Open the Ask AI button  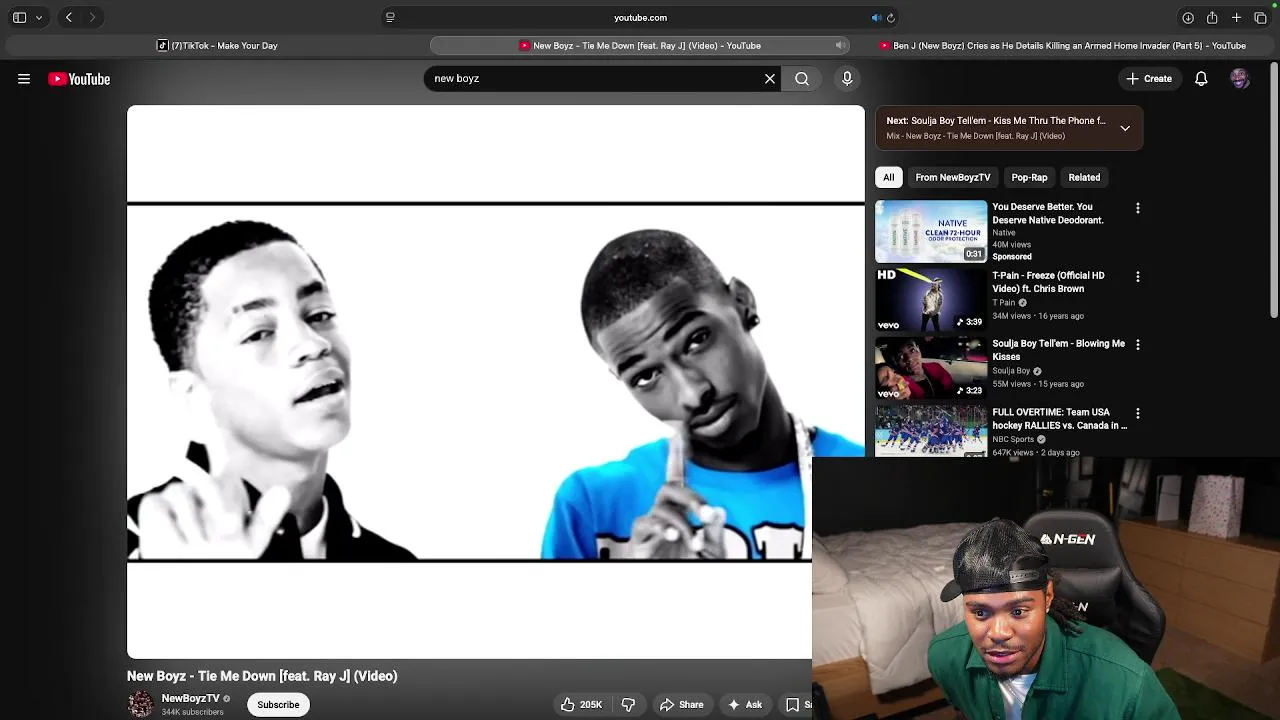click(745, 704)
